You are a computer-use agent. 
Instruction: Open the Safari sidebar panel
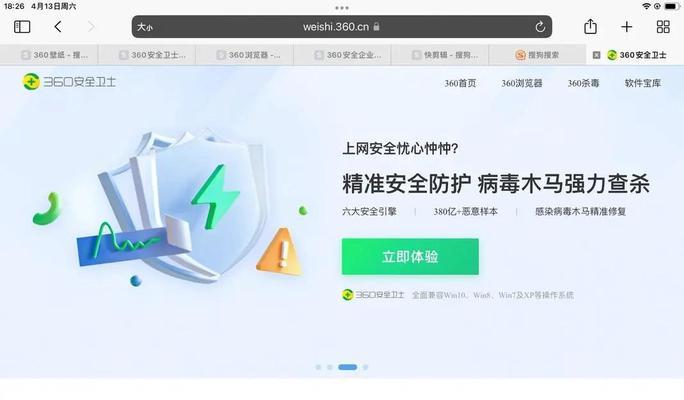pyautogui.click(x=22, y=27)
